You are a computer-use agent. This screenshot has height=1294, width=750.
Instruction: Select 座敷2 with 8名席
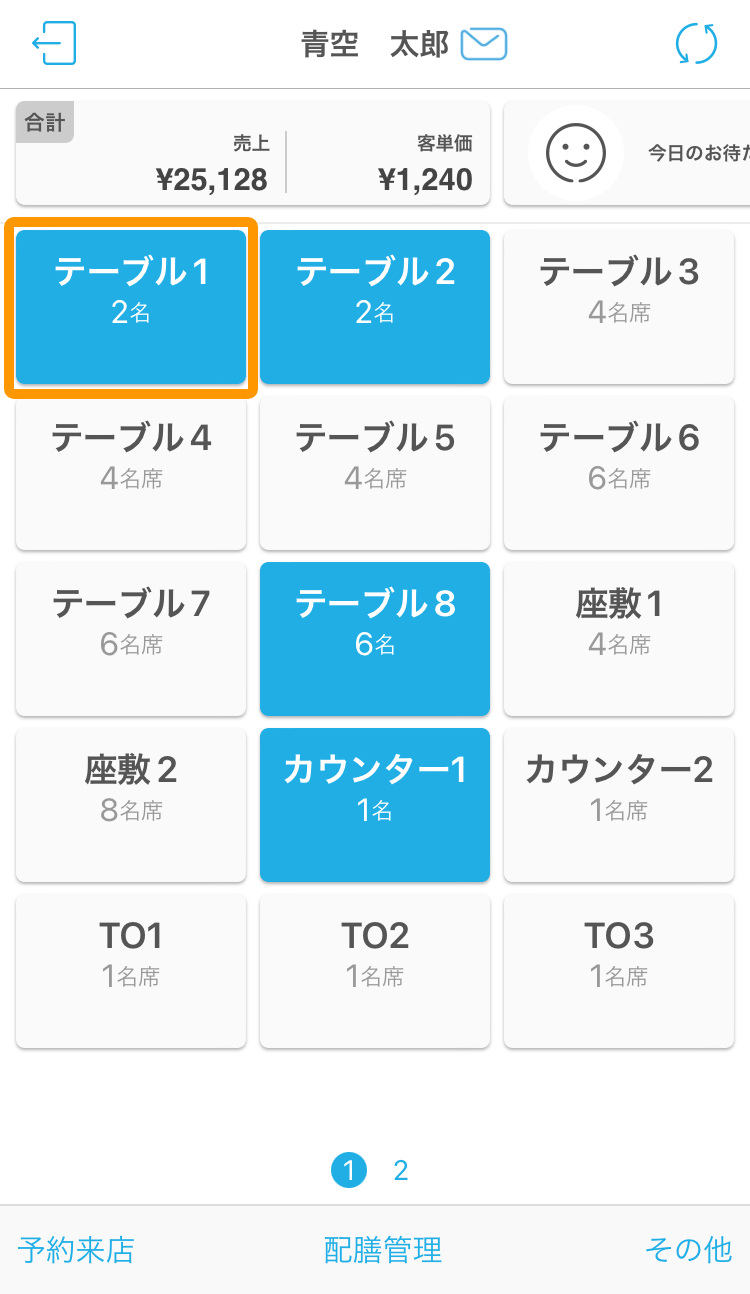(131, 805)
